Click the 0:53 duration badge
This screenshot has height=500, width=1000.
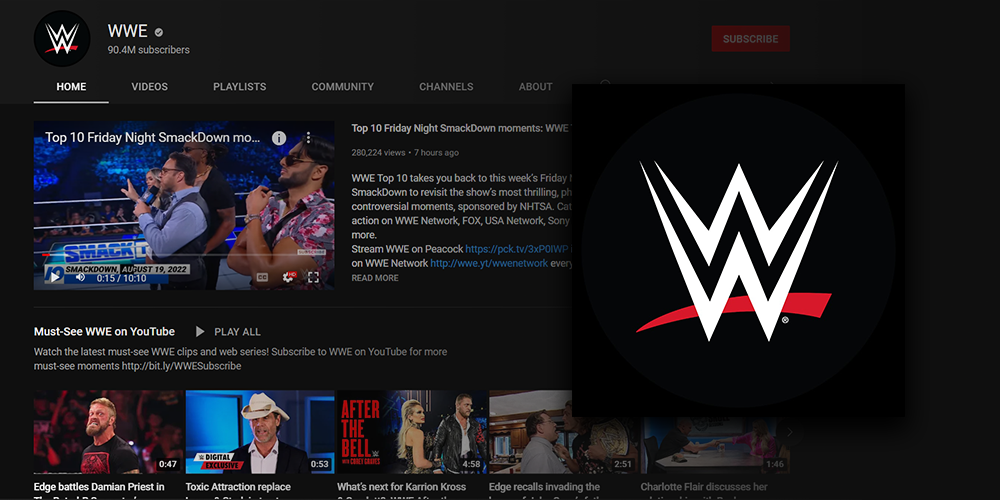(x=320, y=464)
